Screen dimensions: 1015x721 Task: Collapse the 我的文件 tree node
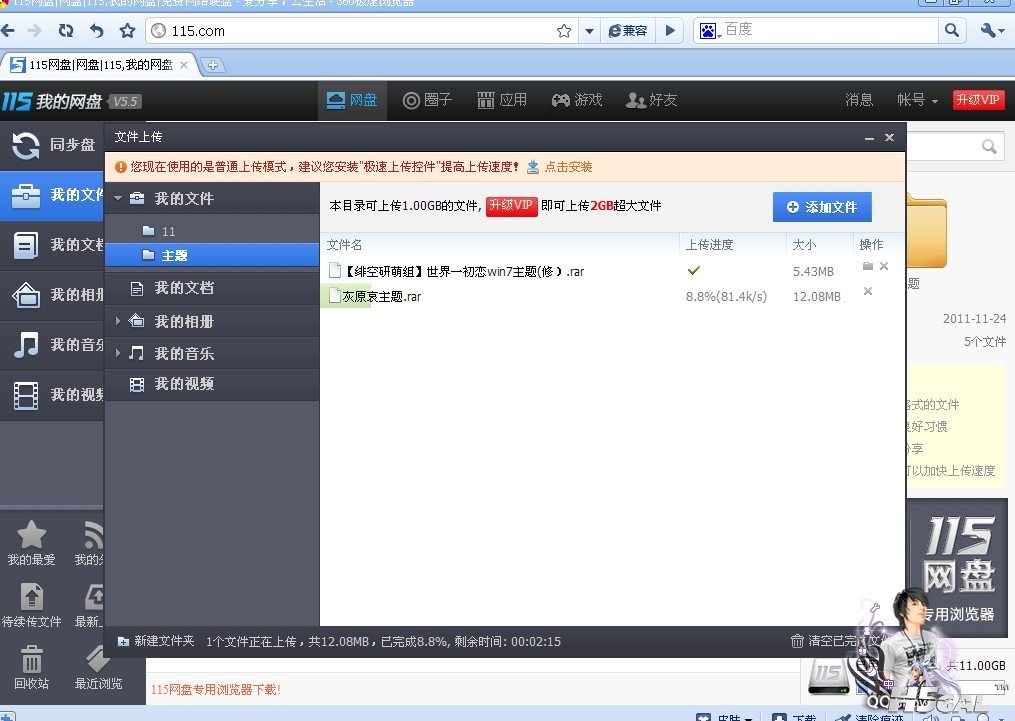(x=118, y=198)
